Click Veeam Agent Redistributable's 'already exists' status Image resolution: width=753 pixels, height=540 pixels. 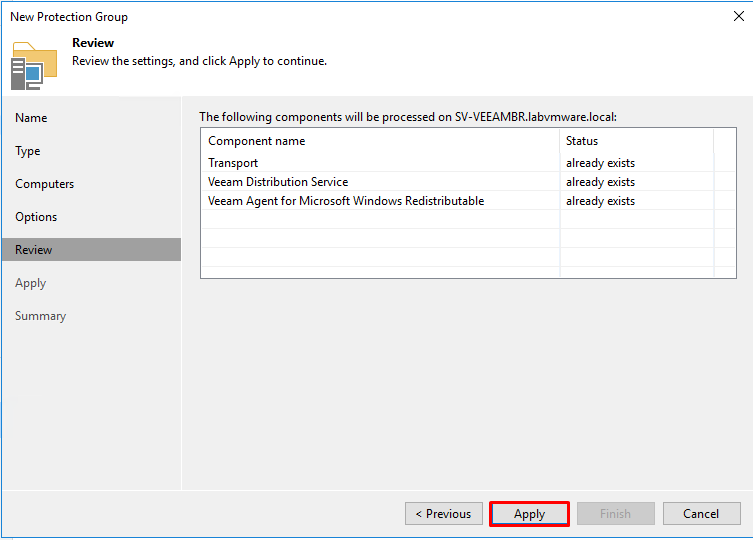[600, 201]
